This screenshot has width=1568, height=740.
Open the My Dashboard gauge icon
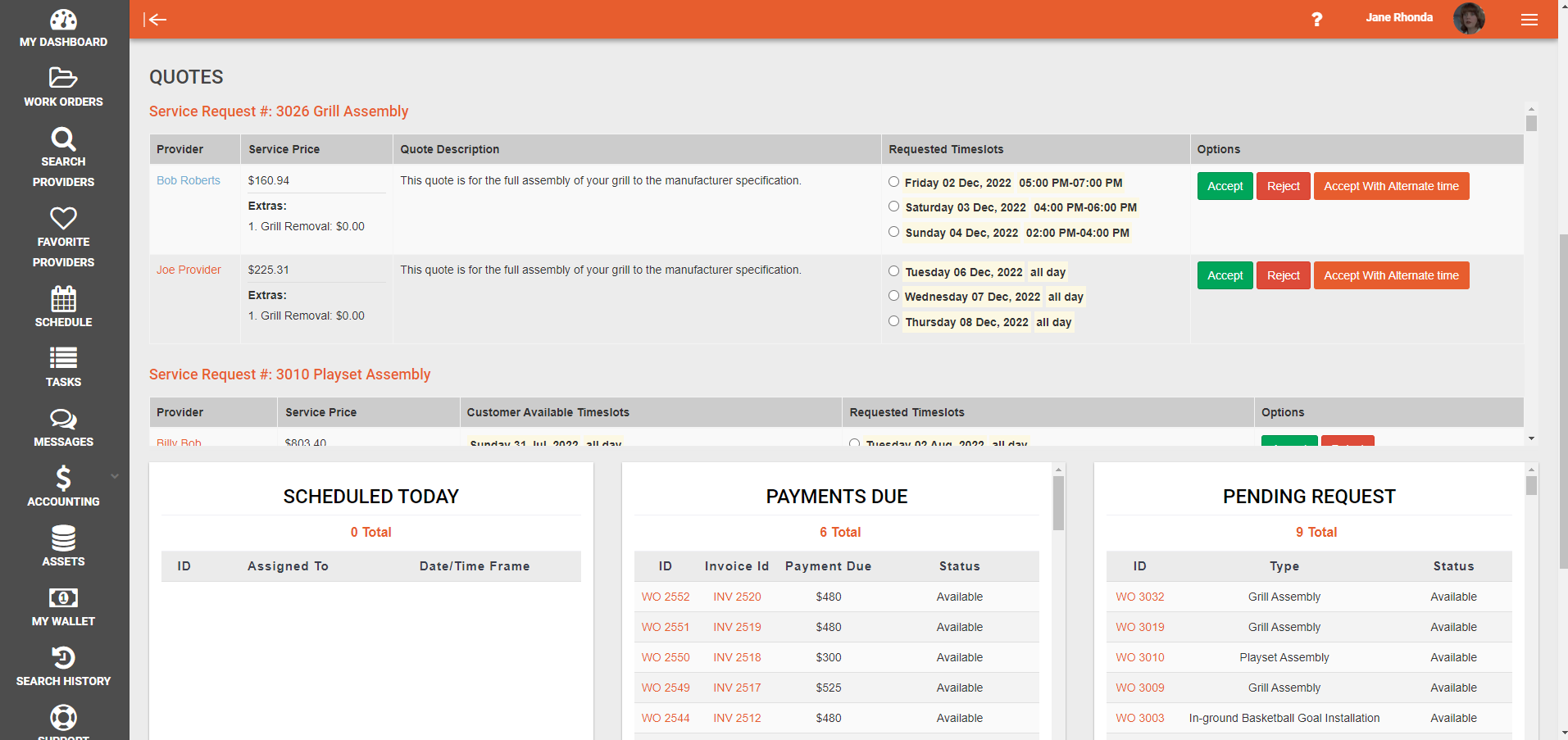click(x=63, y=20)
